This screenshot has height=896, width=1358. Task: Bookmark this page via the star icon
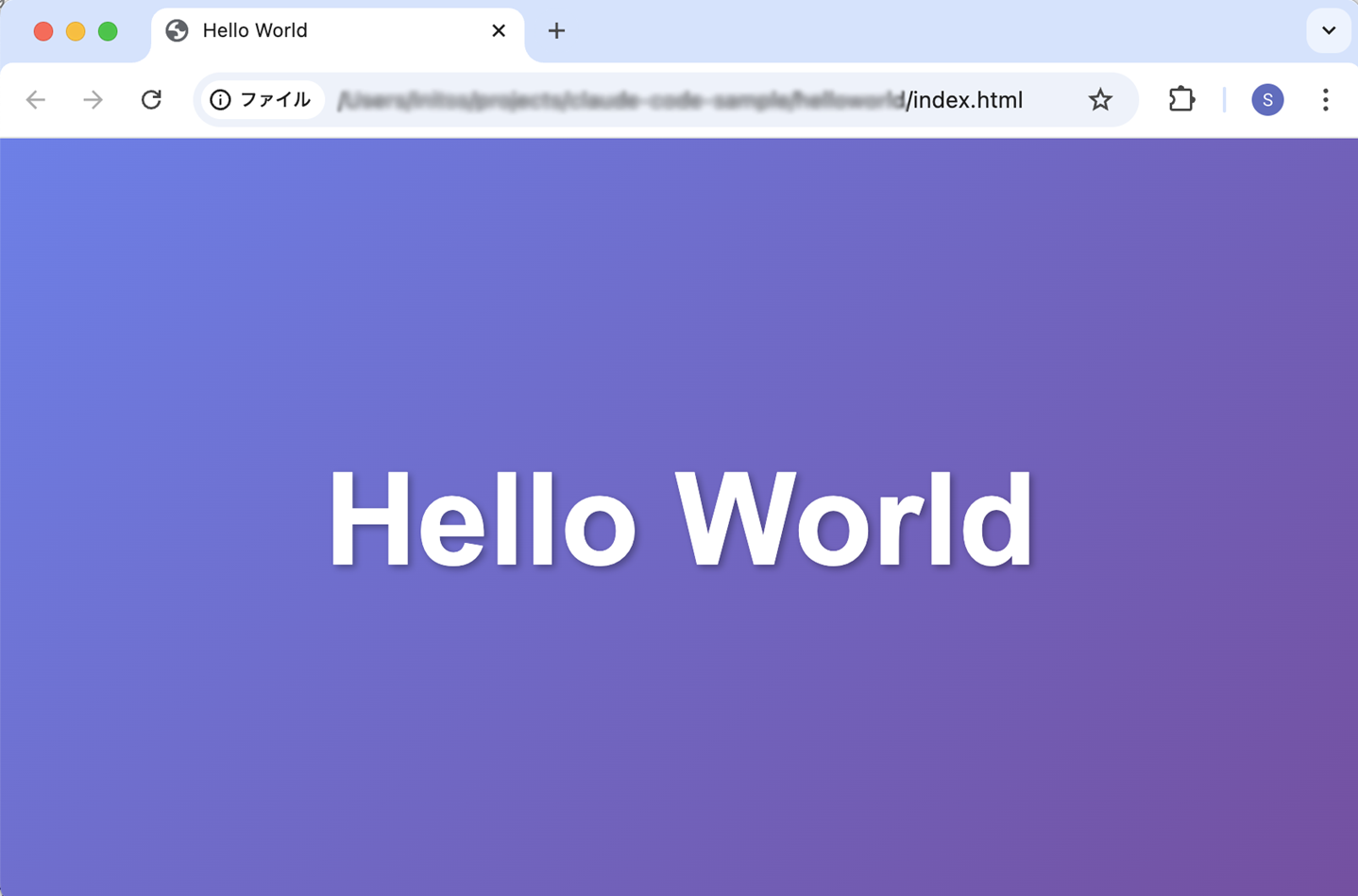tap(1100, 99)
